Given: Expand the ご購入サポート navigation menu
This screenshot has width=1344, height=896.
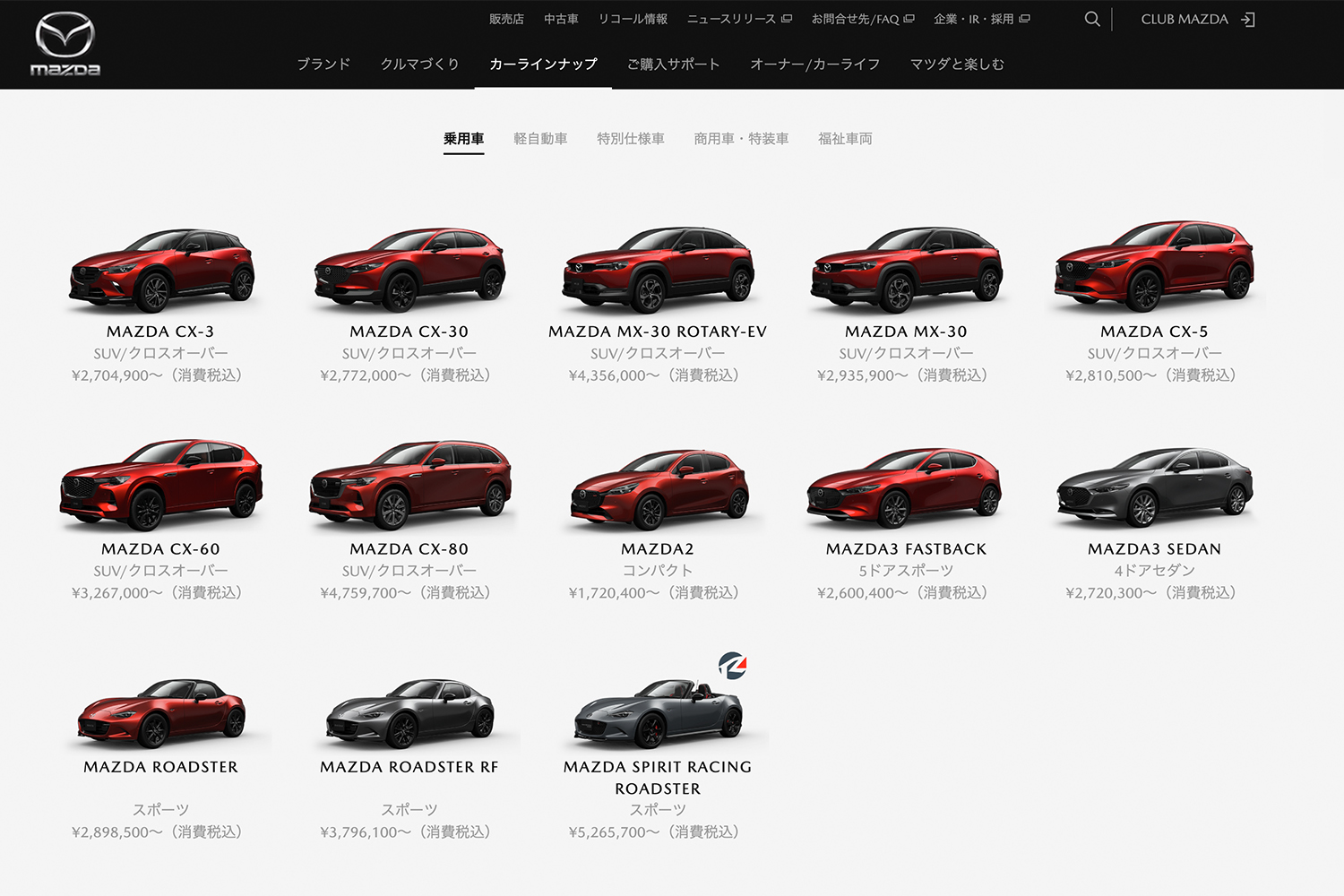Looking at the screenshot, I should [x=673, y=65].
